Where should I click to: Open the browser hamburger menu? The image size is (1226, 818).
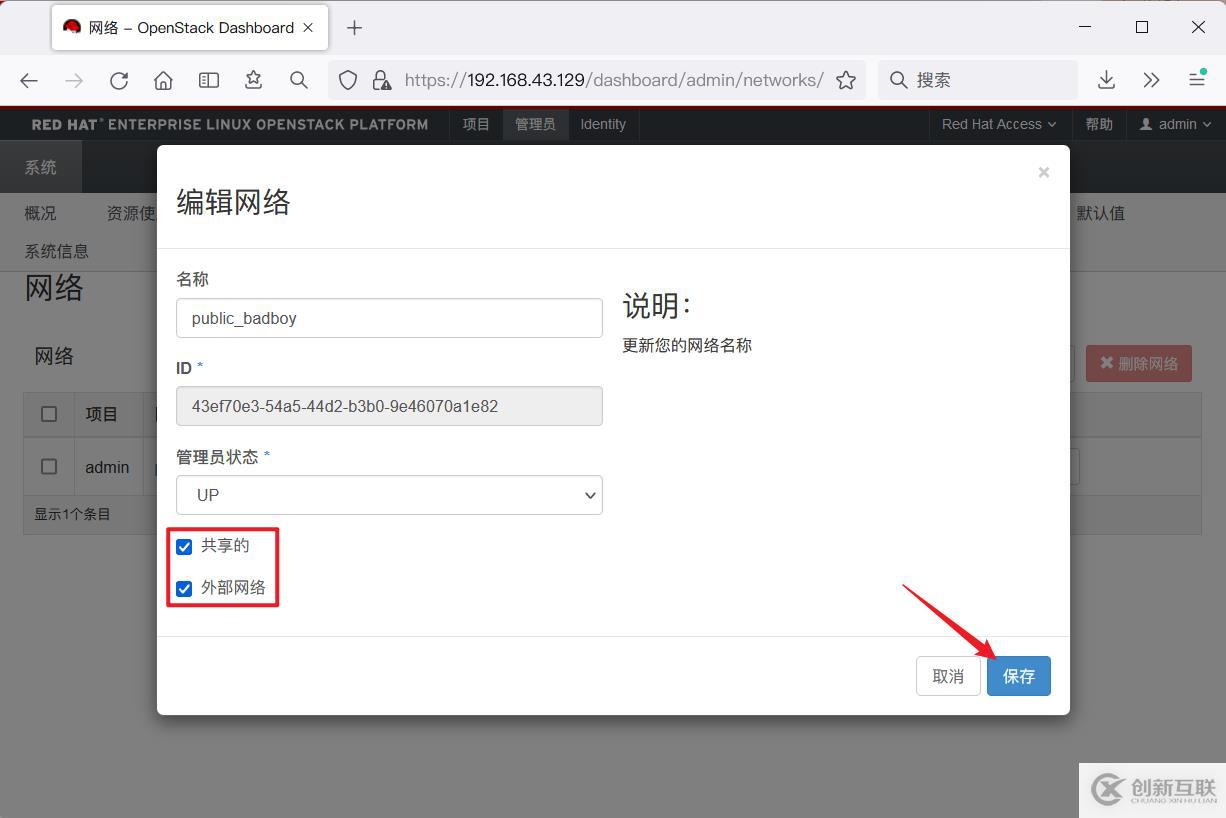tap(1196, 80)
